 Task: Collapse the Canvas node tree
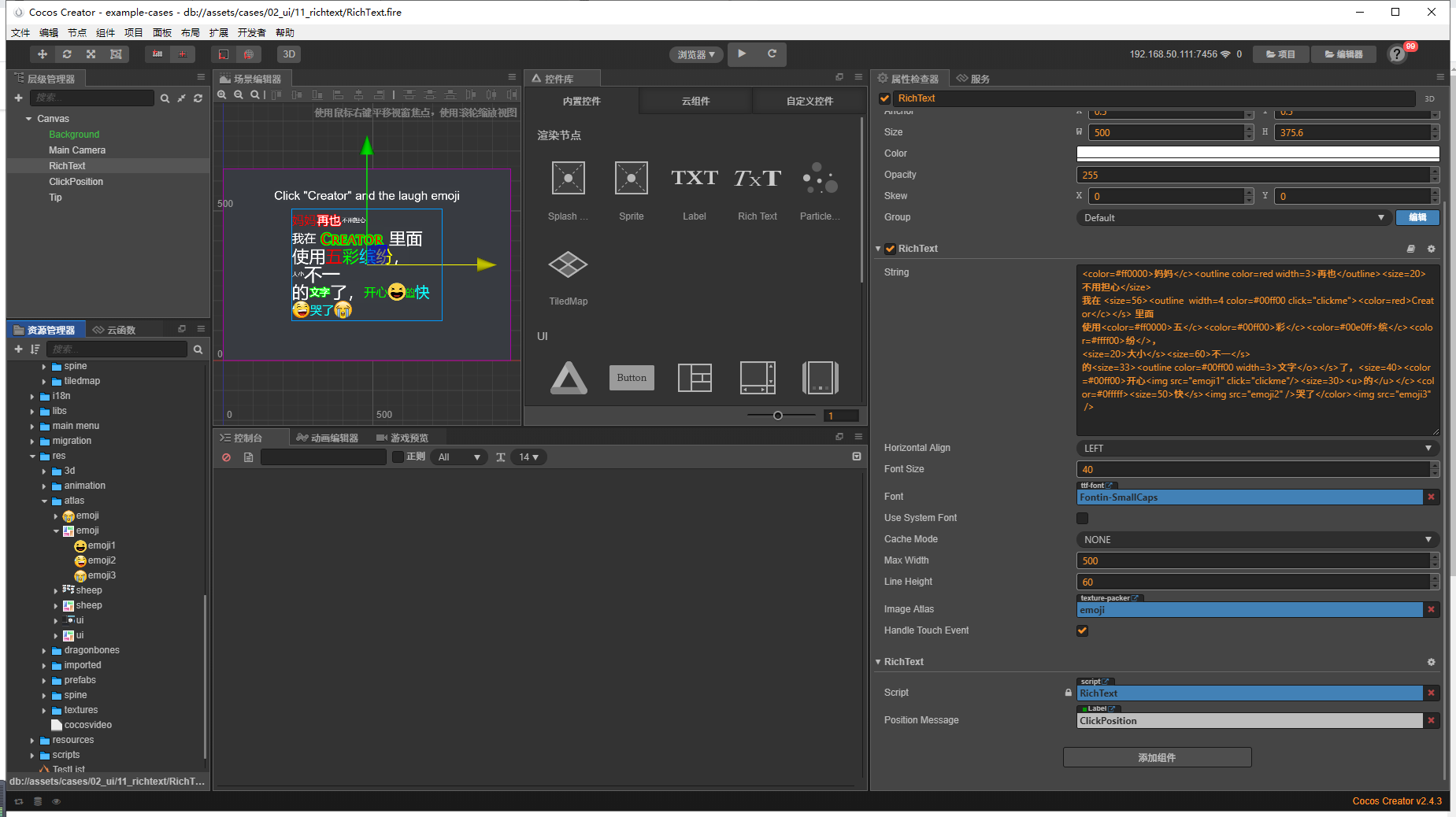(29, 119)
